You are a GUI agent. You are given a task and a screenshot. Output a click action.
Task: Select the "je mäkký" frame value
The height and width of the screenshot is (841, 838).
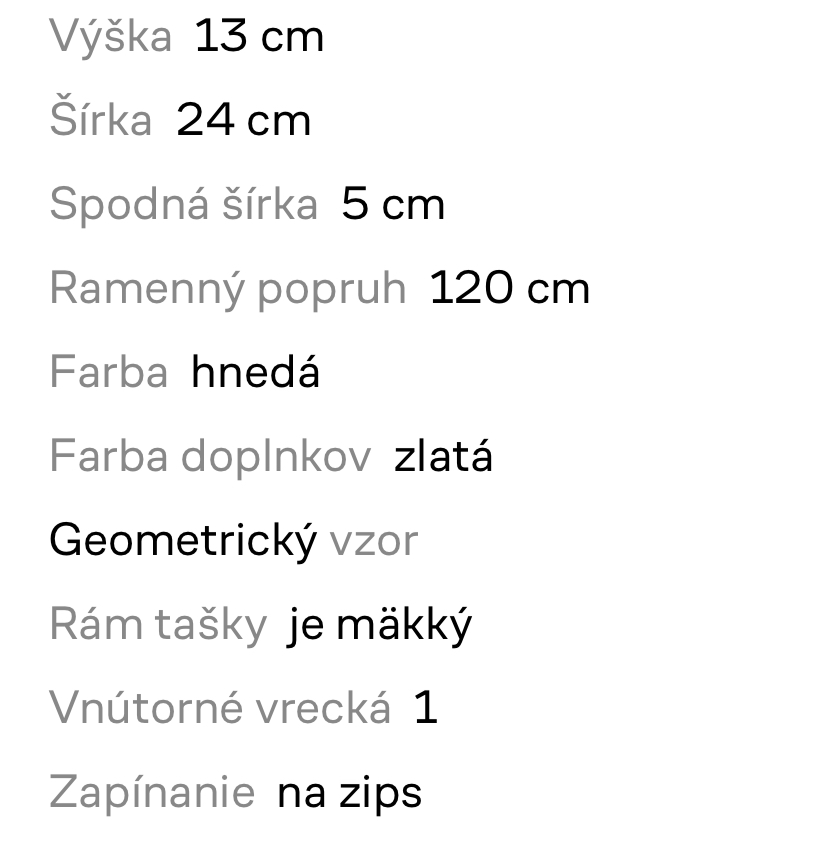(379, 625)
